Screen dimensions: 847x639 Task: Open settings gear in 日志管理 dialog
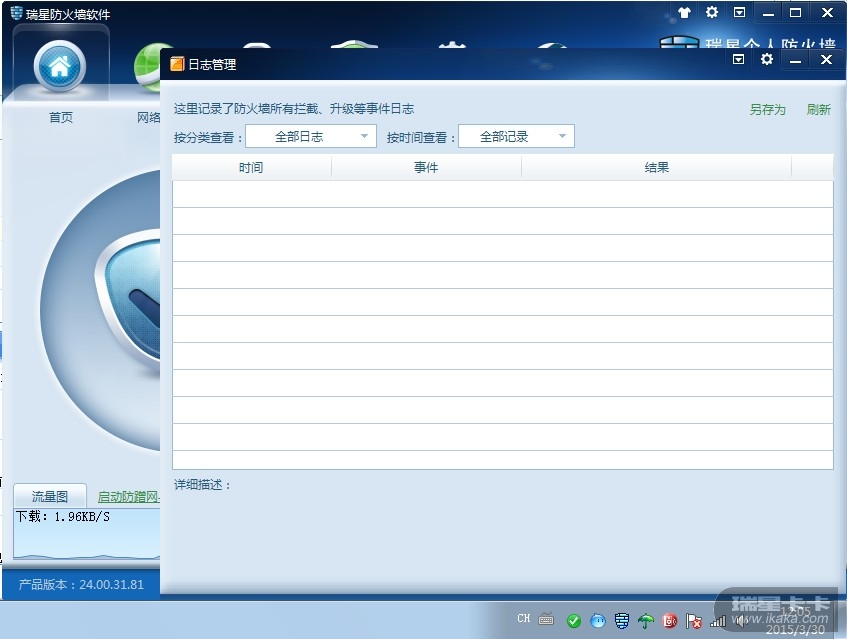click(767, 59)
